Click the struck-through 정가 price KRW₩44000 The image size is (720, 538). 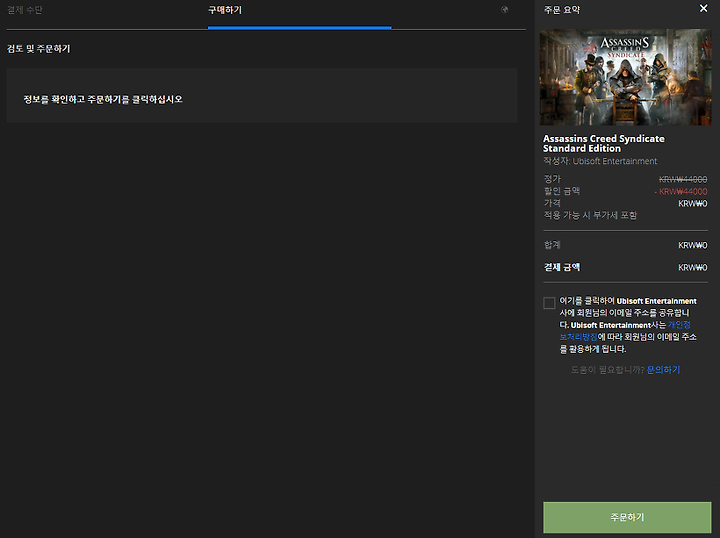[x=683, y=179]
